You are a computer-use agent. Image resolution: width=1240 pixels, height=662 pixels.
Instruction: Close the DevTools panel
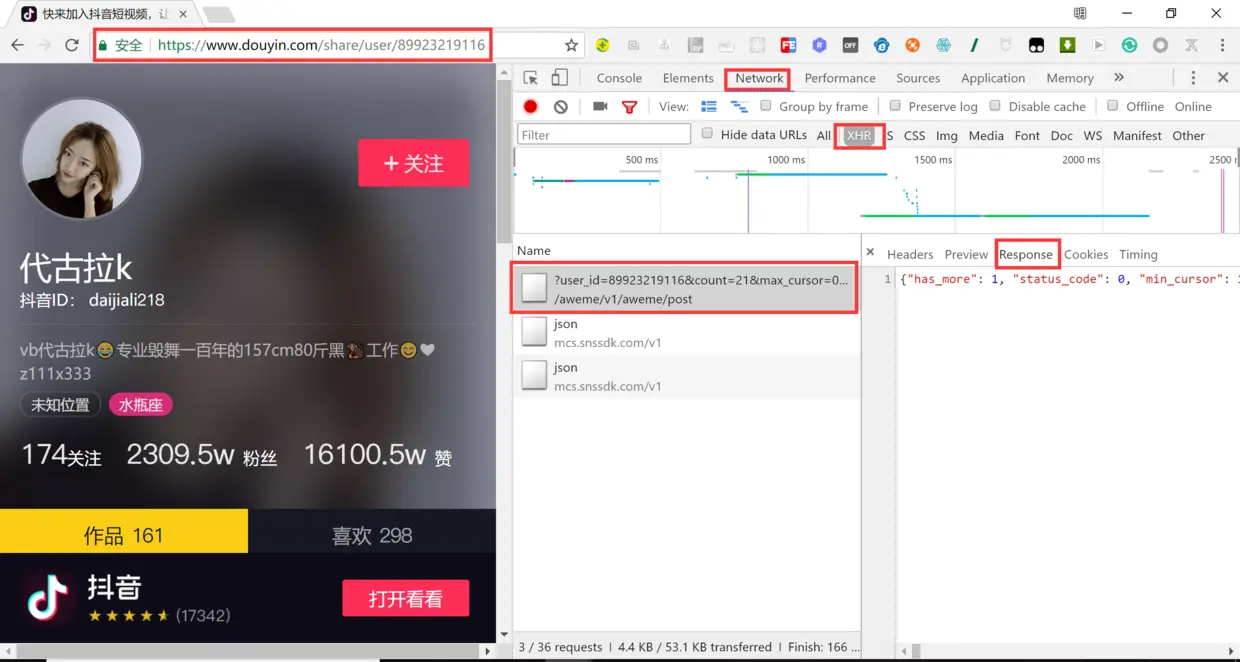pos(1223,78)
